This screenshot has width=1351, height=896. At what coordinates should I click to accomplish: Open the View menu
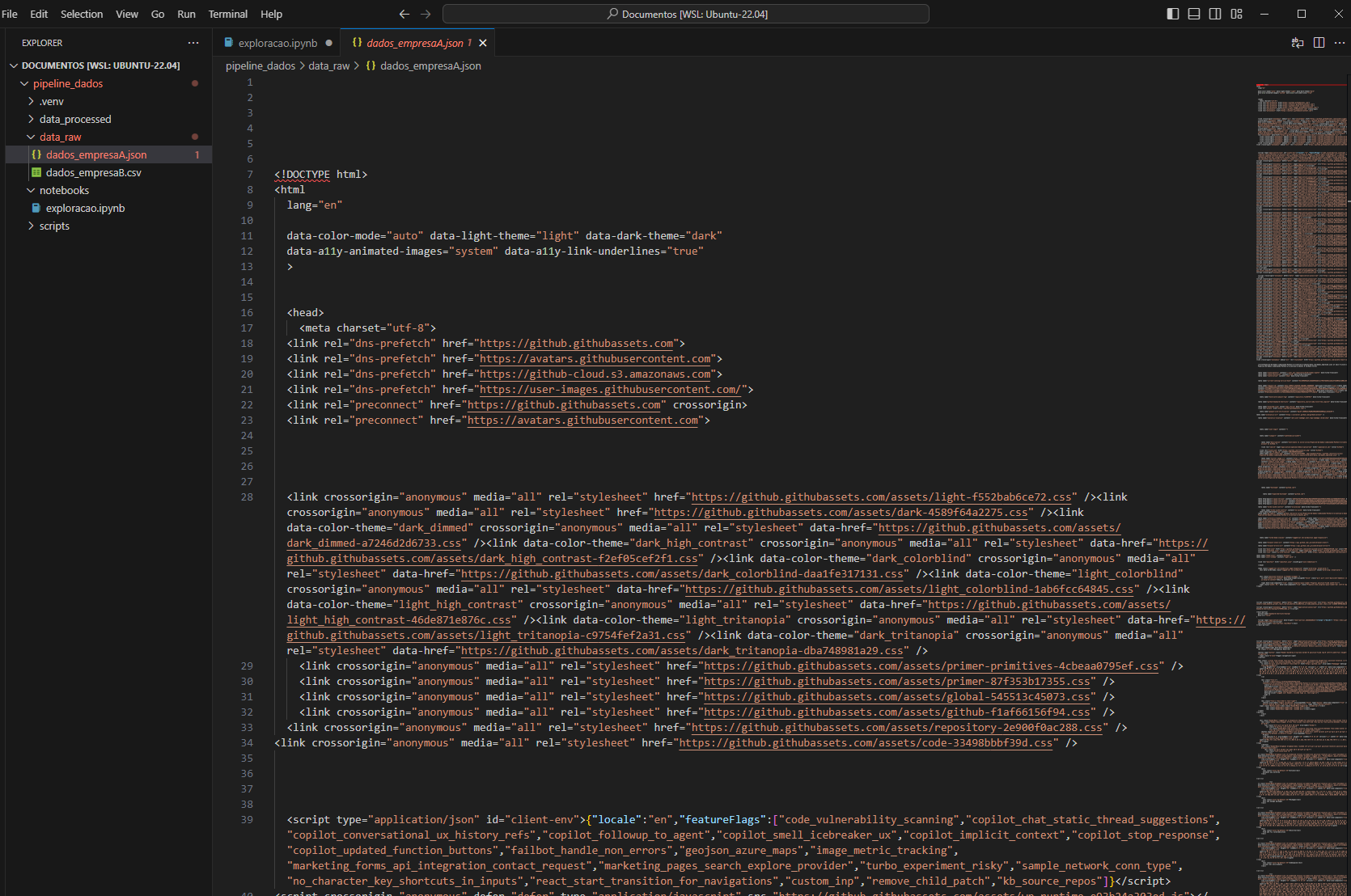coord(127,14)
